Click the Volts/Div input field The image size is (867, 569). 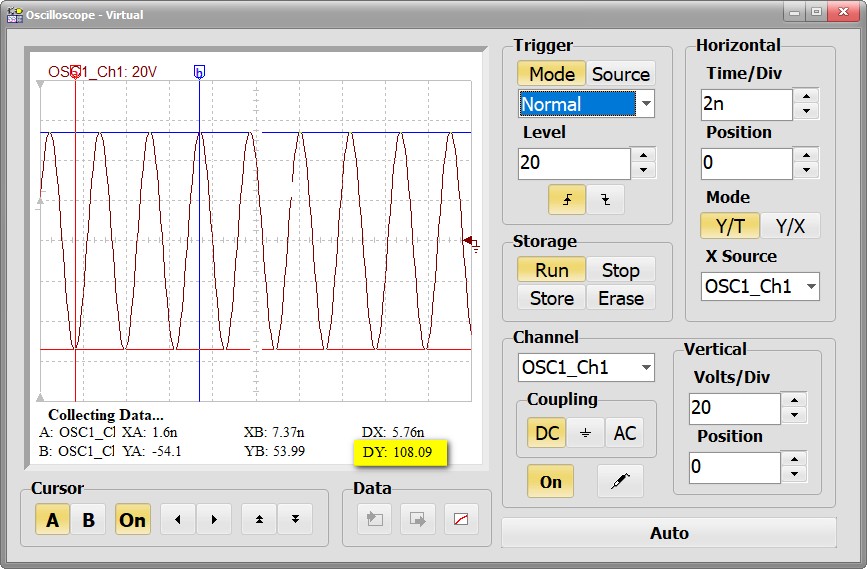pos(734,408)
